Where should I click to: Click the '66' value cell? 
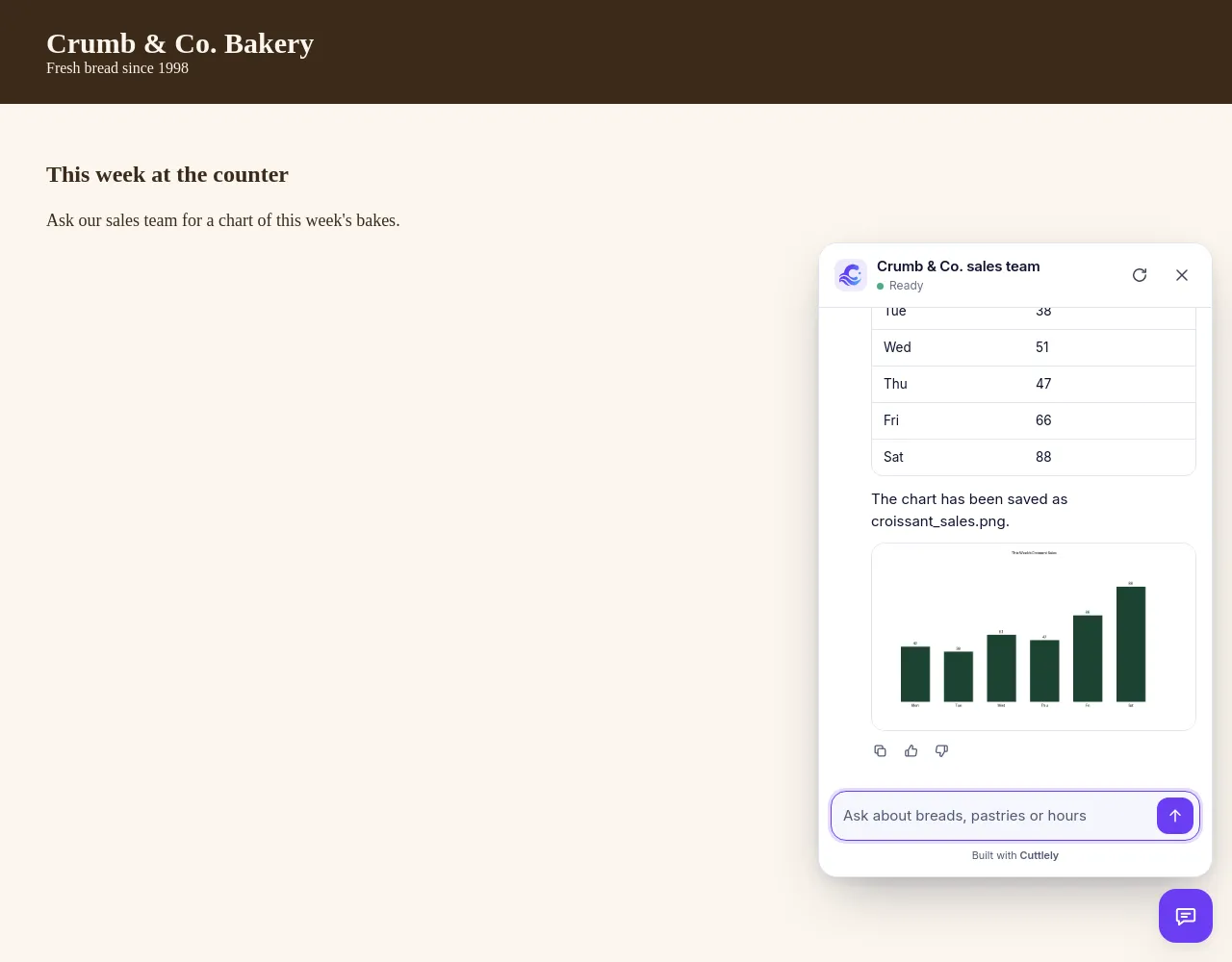[x=1110, y=420]
